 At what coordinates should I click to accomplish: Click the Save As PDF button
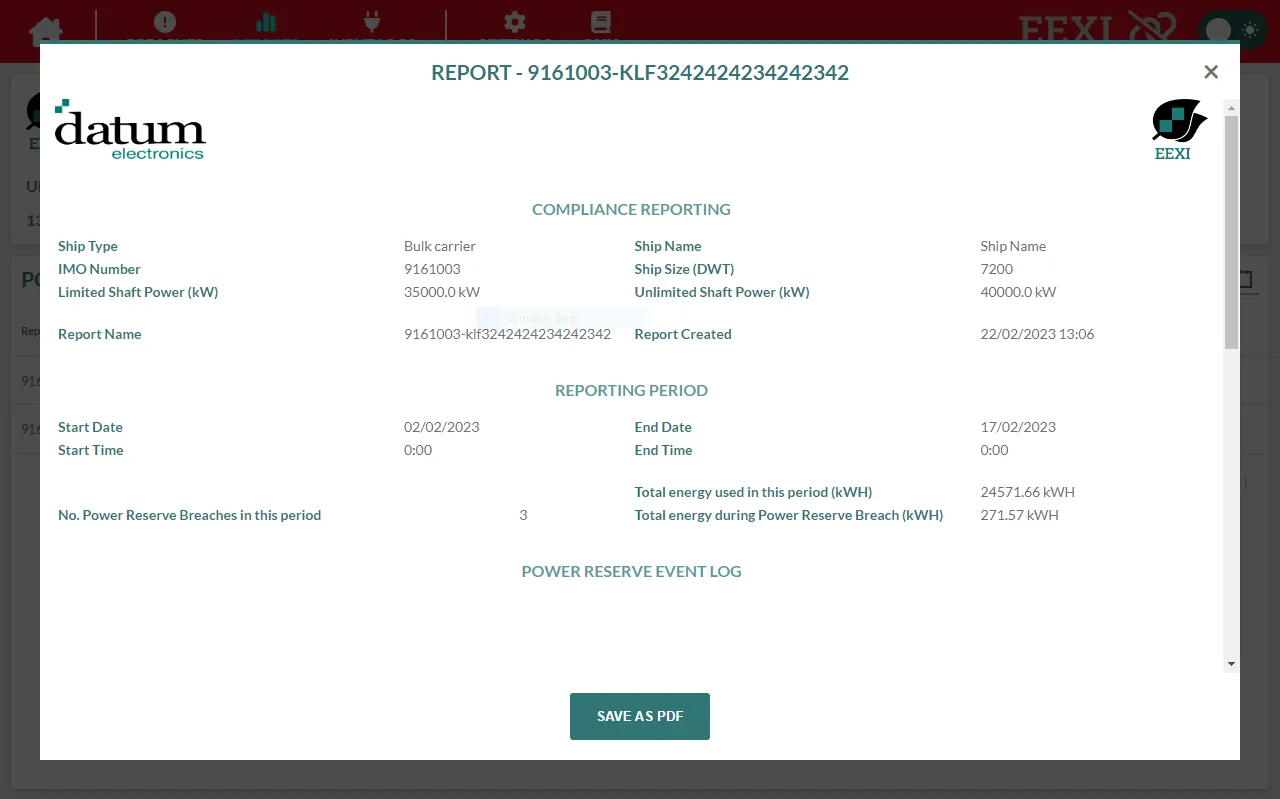point(640,716)
